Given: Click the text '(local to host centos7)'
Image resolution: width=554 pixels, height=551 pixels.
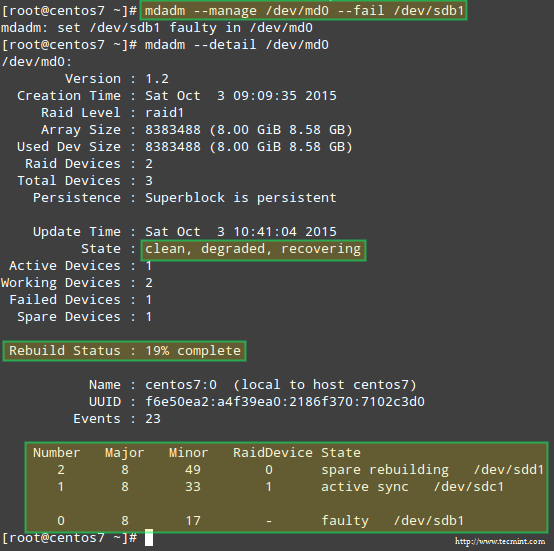Looking at the screenshot, I should (x=325, y=385).
